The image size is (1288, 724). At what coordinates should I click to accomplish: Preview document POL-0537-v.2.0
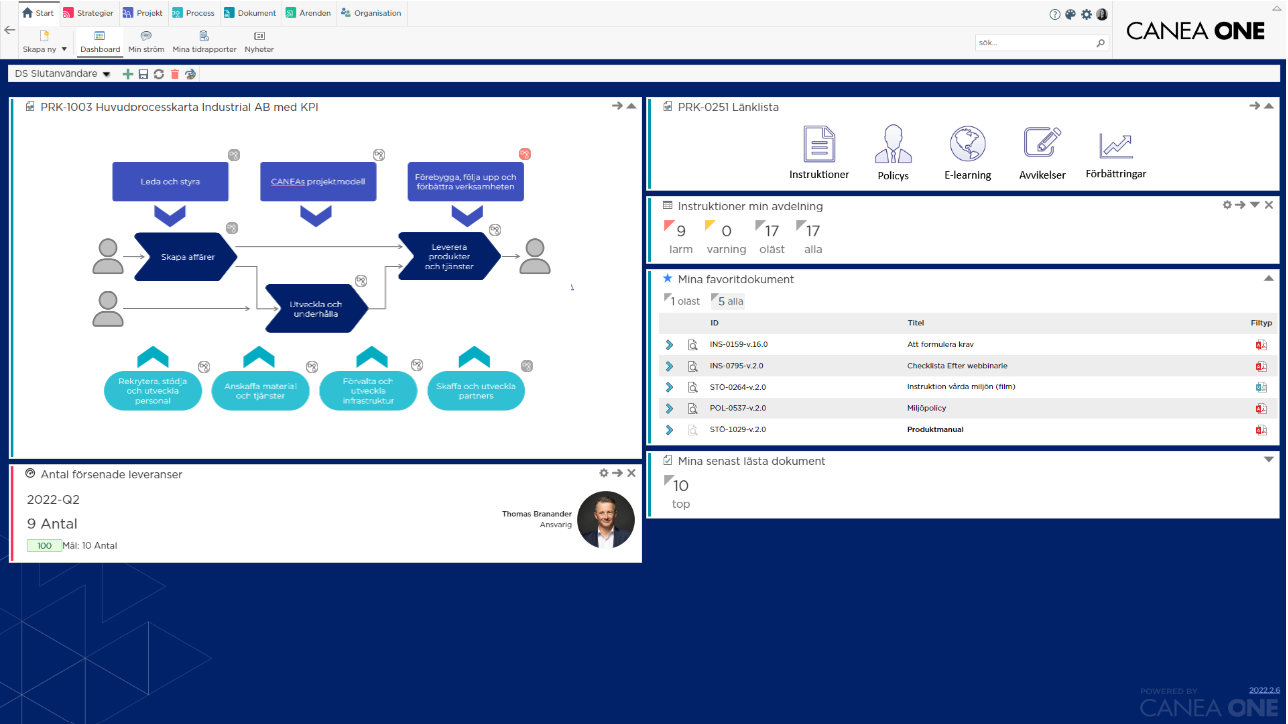[x=692, y=408]
